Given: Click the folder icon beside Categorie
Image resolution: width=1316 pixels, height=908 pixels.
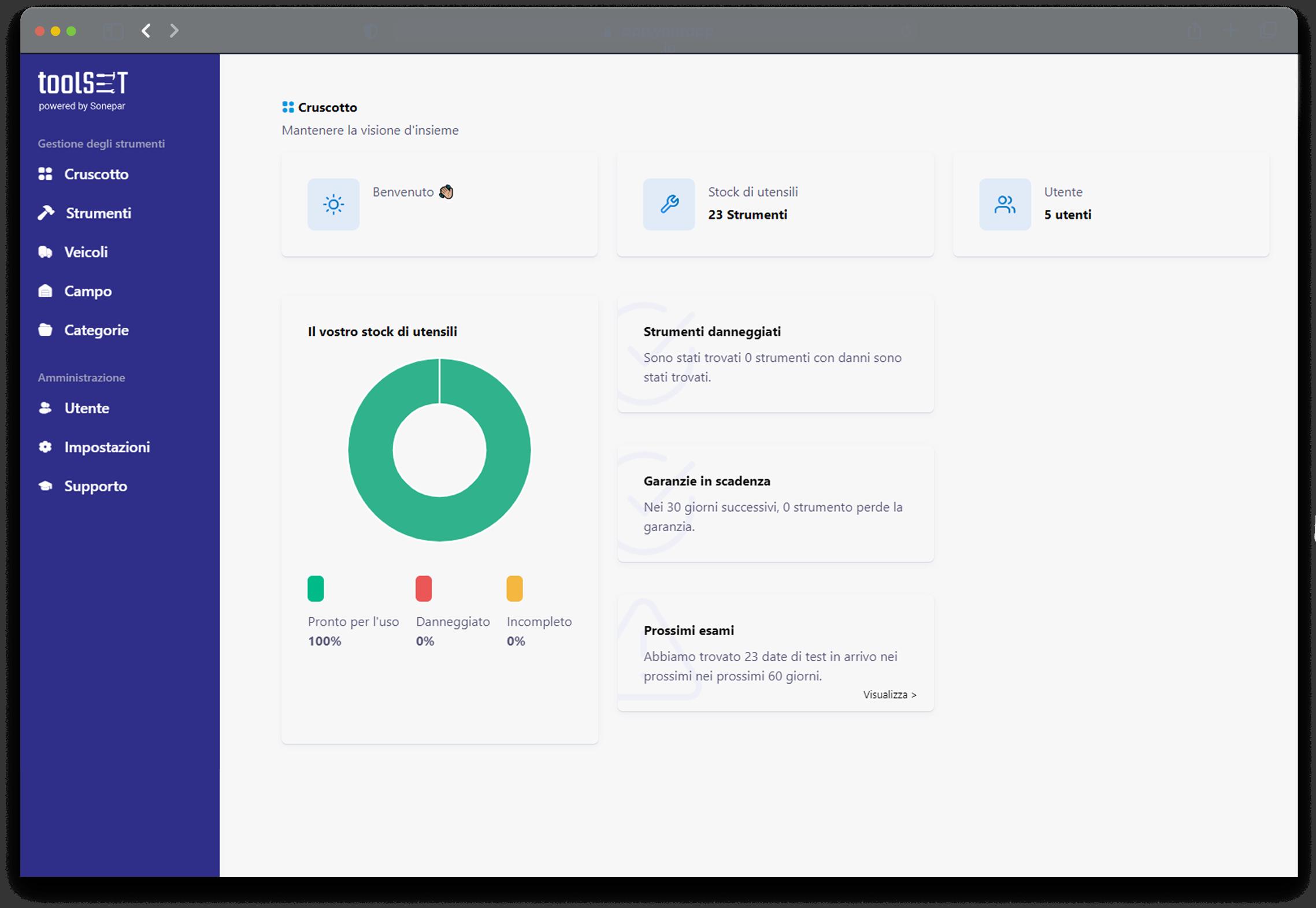Looking at the screenshot, I should (45, 330).
